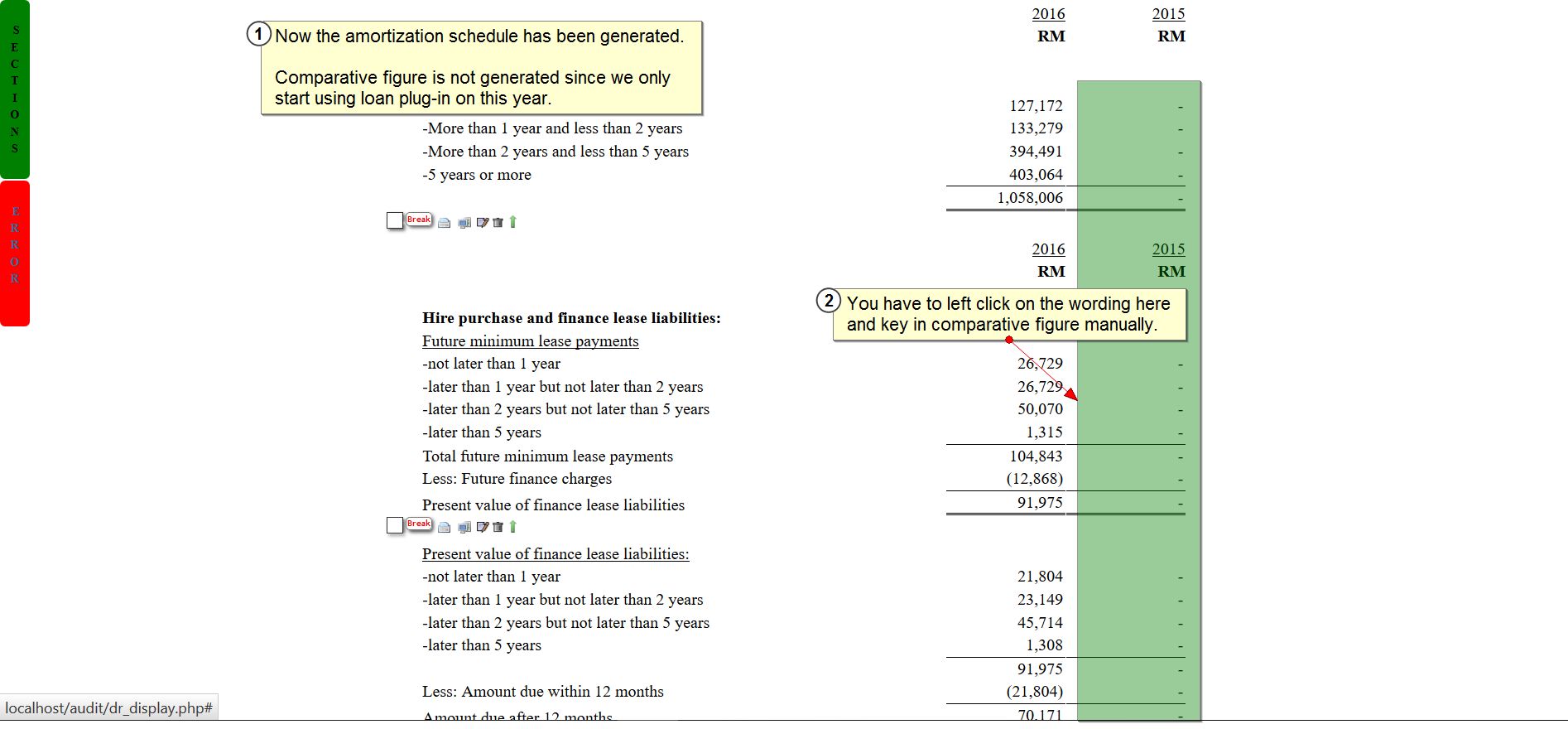
Task: Click the green up arrow under the Present value row
Action: click(x=512, y=526)
